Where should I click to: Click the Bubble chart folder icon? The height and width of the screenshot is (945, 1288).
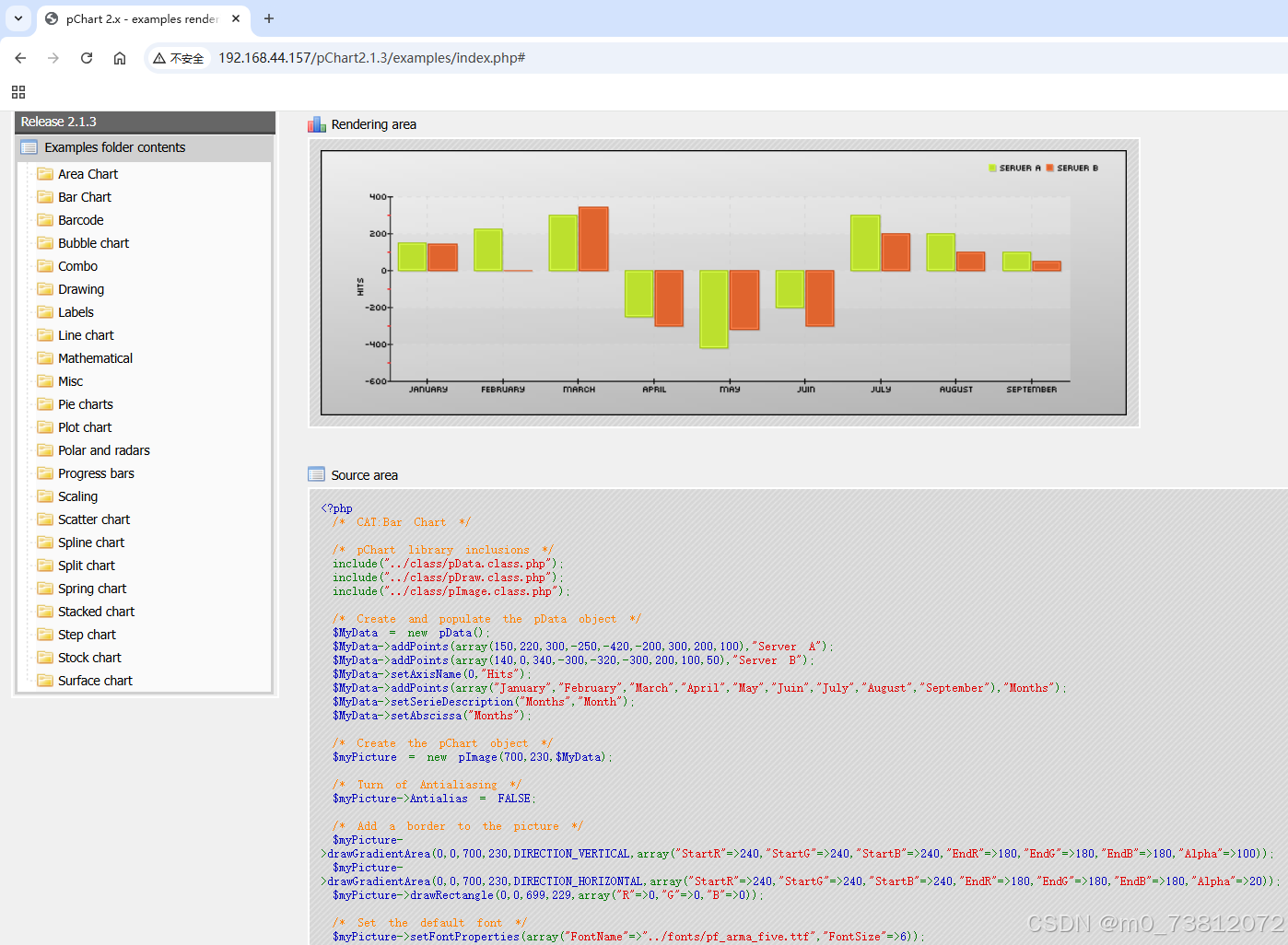(45, 243)
